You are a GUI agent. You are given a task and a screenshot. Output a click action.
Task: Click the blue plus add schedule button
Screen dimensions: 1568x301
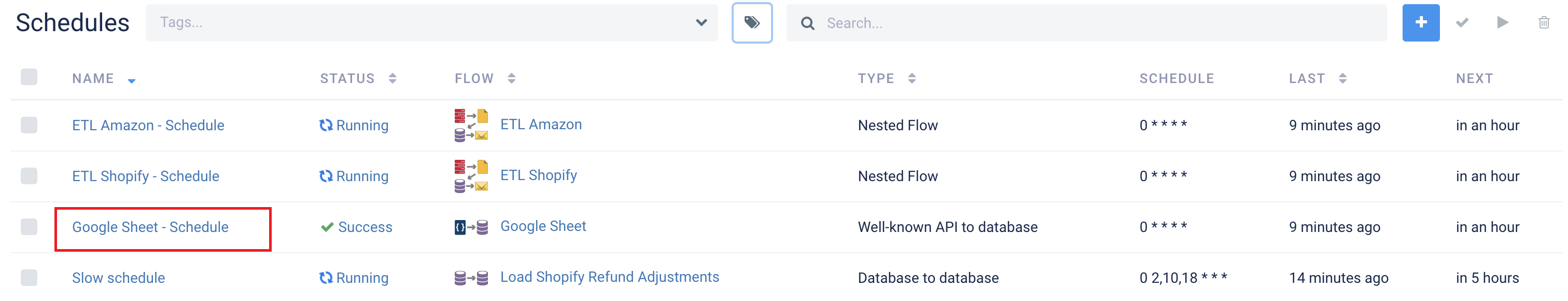(1421, 22)
